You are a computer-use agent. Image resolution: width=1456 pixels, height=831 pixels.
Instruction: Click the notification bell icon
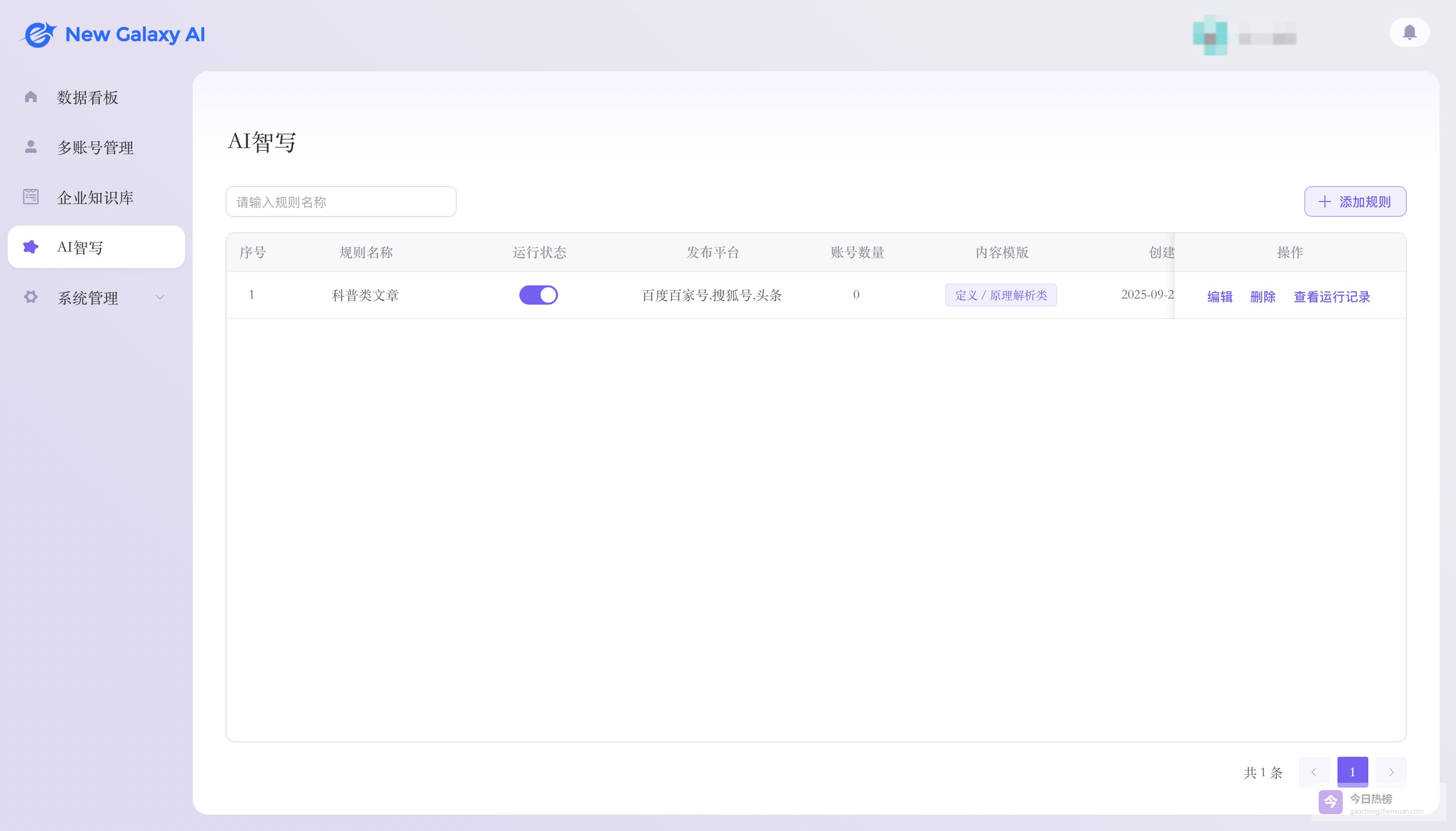pyautogui.click(x=1409, y=32)
